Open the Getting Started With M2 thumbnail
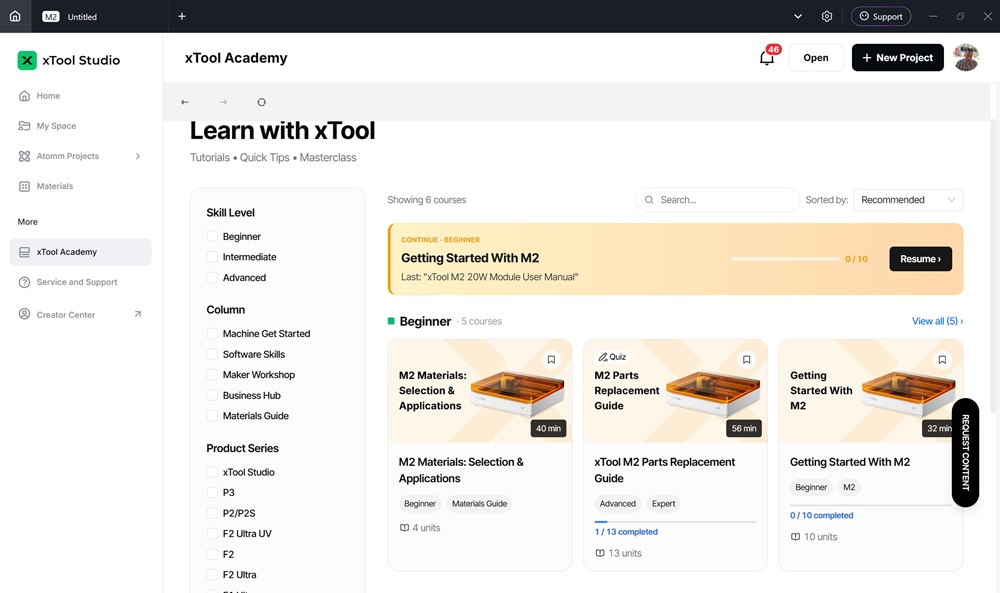 pos(871,391)
